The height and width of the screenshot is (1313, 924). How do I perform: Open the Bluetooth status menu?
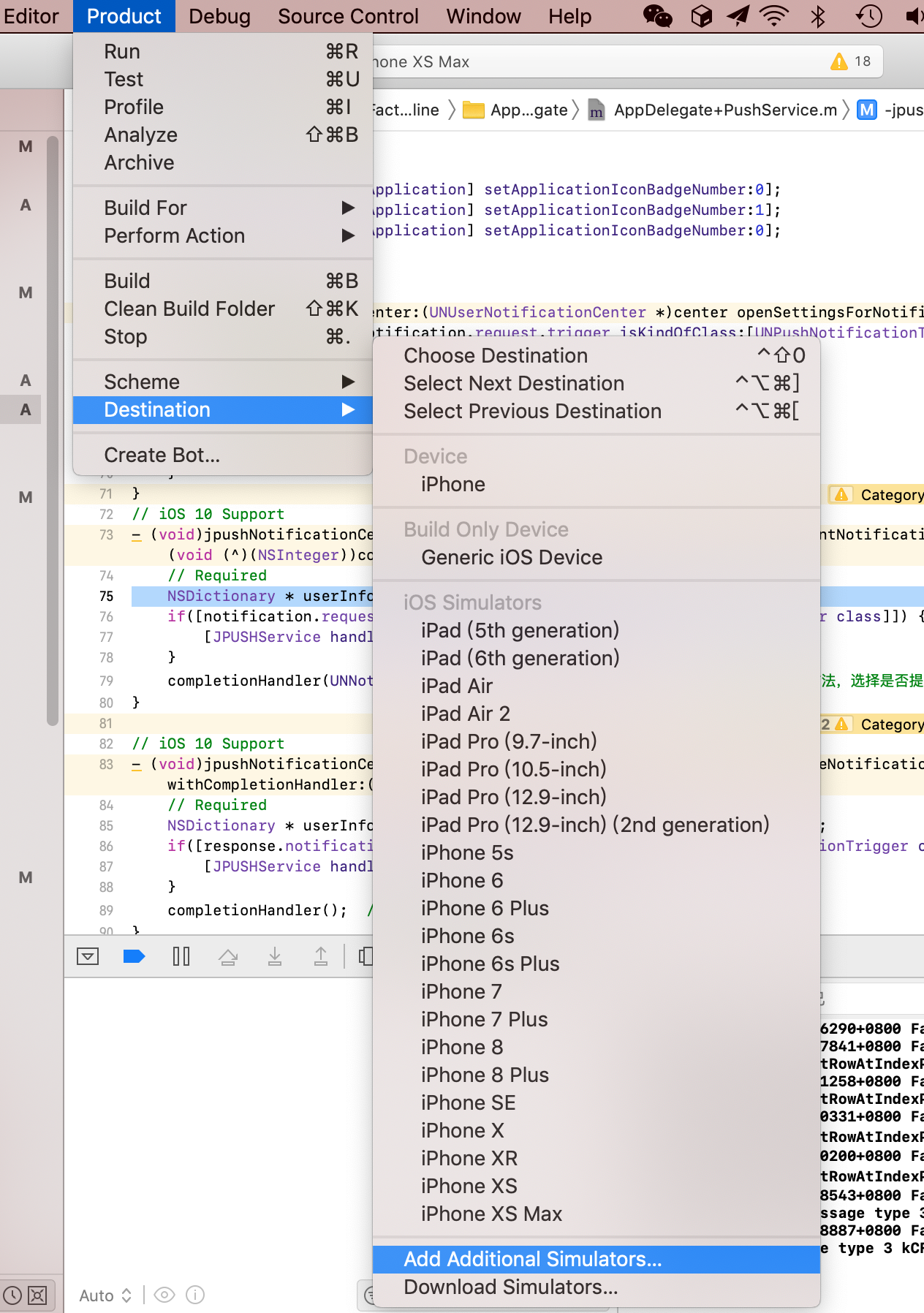coord(818,16)
